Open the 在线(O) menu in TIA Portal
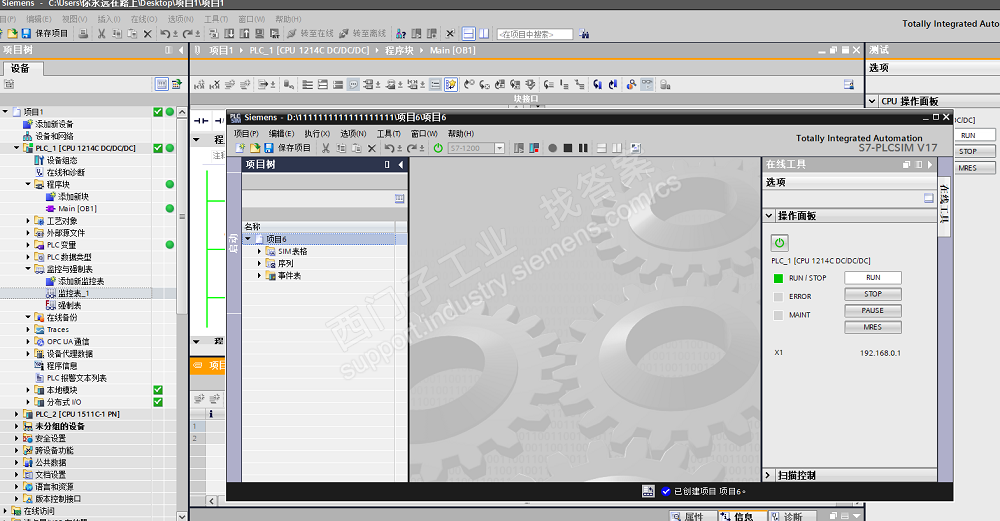 tap(143, 19)
